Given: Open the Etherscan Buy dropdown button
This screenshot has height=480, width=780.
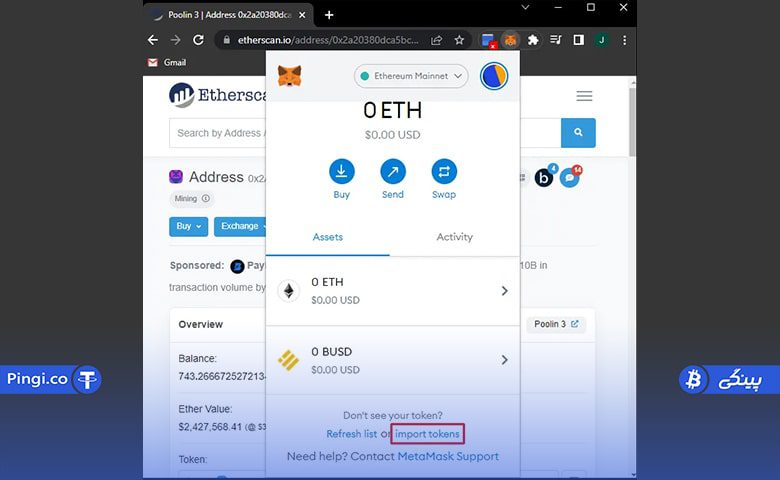Looking at the screenshot, I should [189, 226].
